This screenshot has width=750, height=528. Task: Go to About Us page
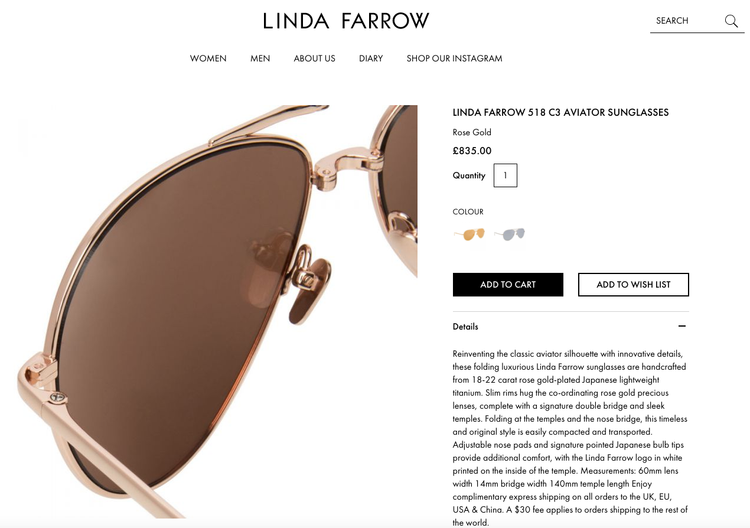(314, 58)
